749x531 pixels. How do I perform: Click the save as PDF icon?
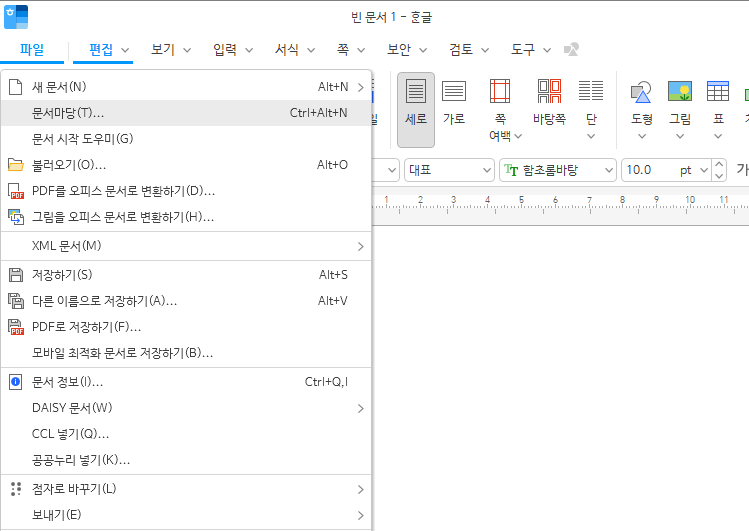(16, 327)
